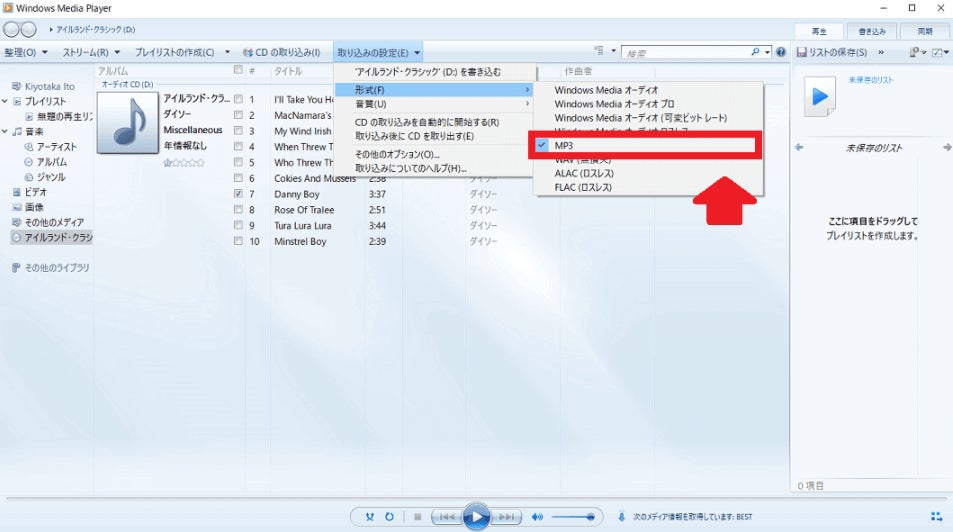Start playback with the round play button
953x532 pixels.
476,517
